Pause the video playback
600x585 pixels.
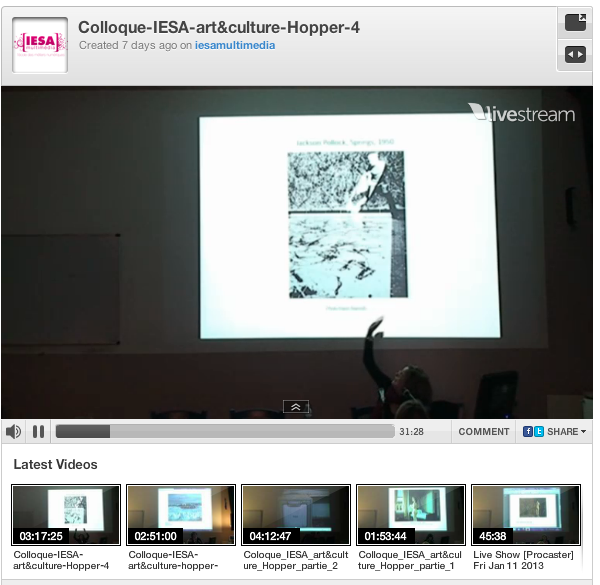click(x=39, y=432)
